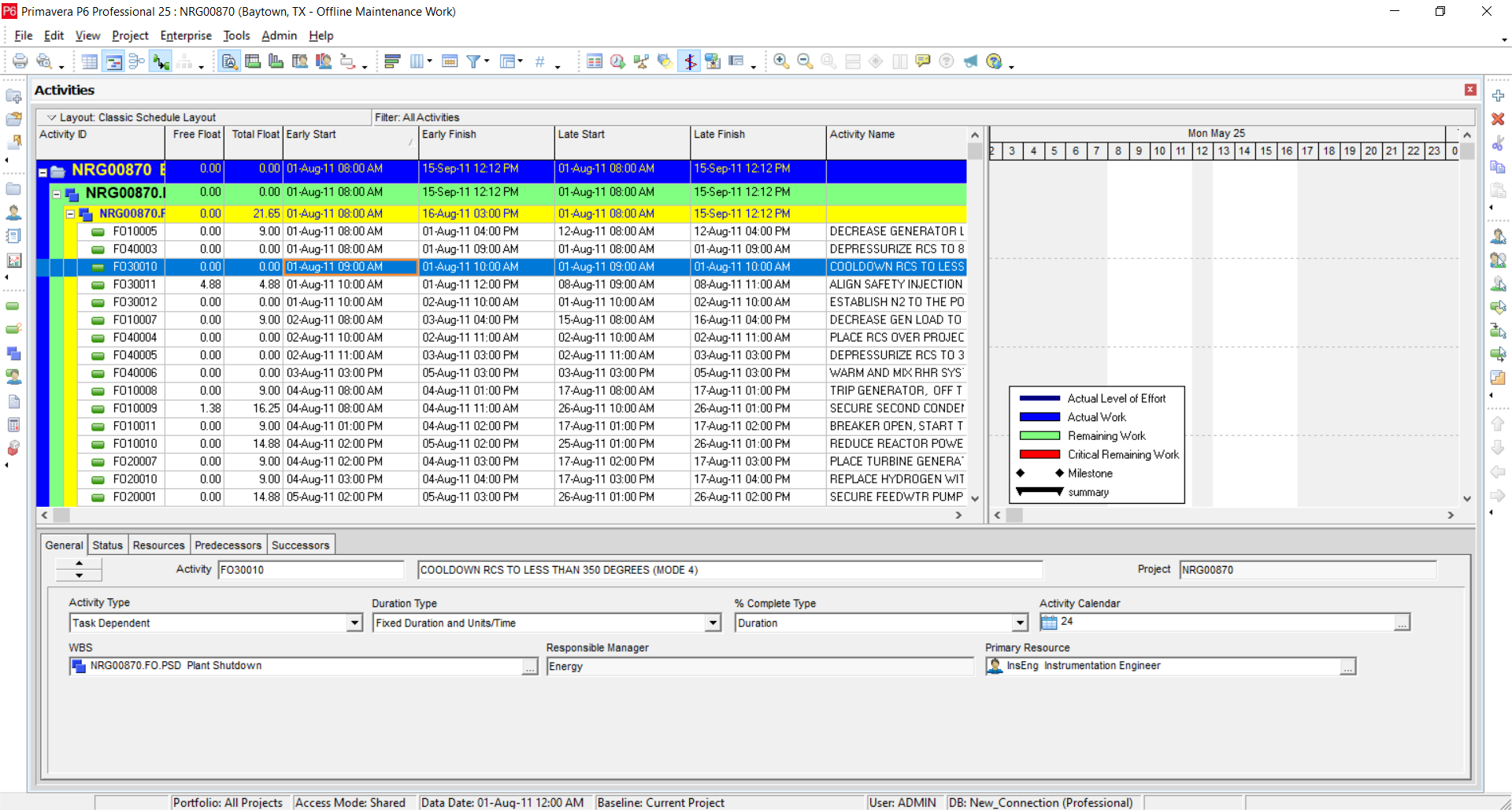
Task: Open the File menu
Action: [24, 35]
